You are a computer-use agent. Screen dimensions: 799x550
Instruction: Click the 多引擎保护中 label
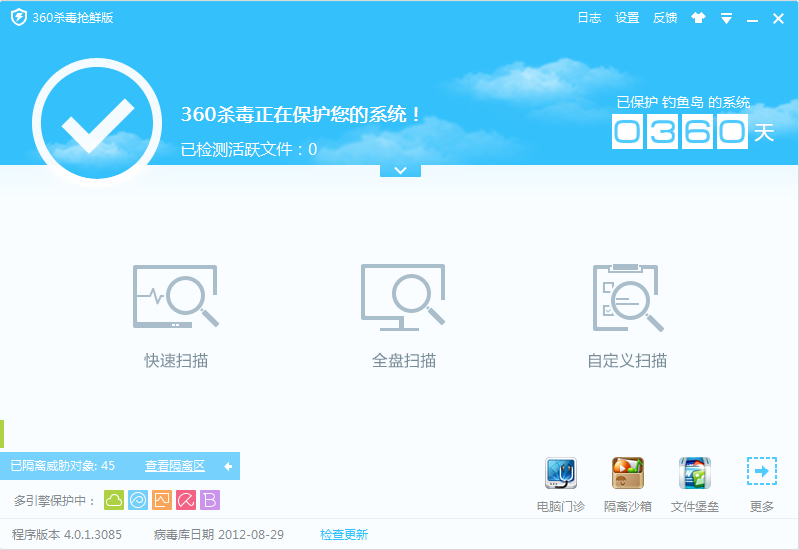pos(54,501)
